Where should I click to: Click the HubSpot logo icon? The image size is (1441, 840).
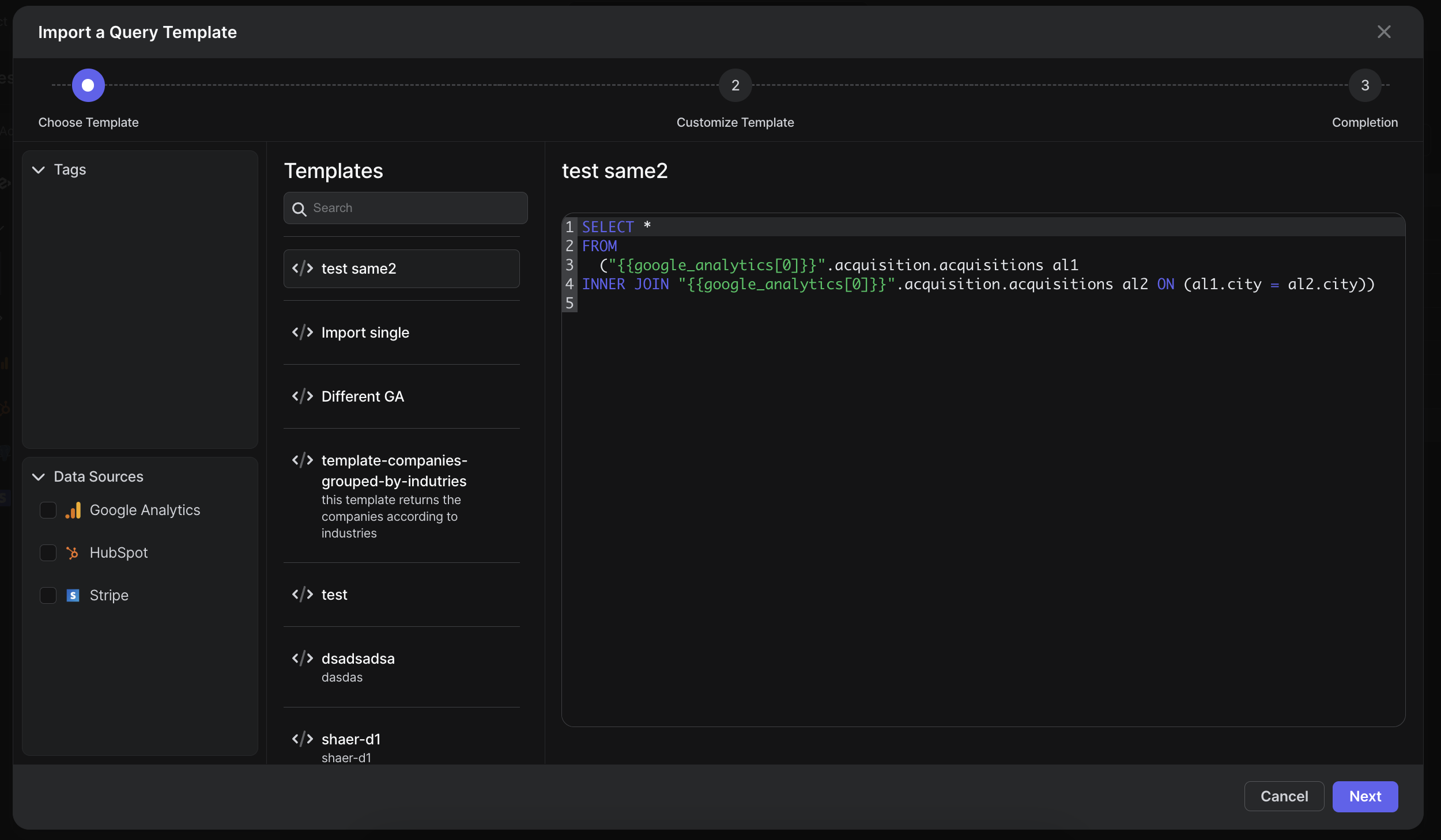click(x=73, y=553)
